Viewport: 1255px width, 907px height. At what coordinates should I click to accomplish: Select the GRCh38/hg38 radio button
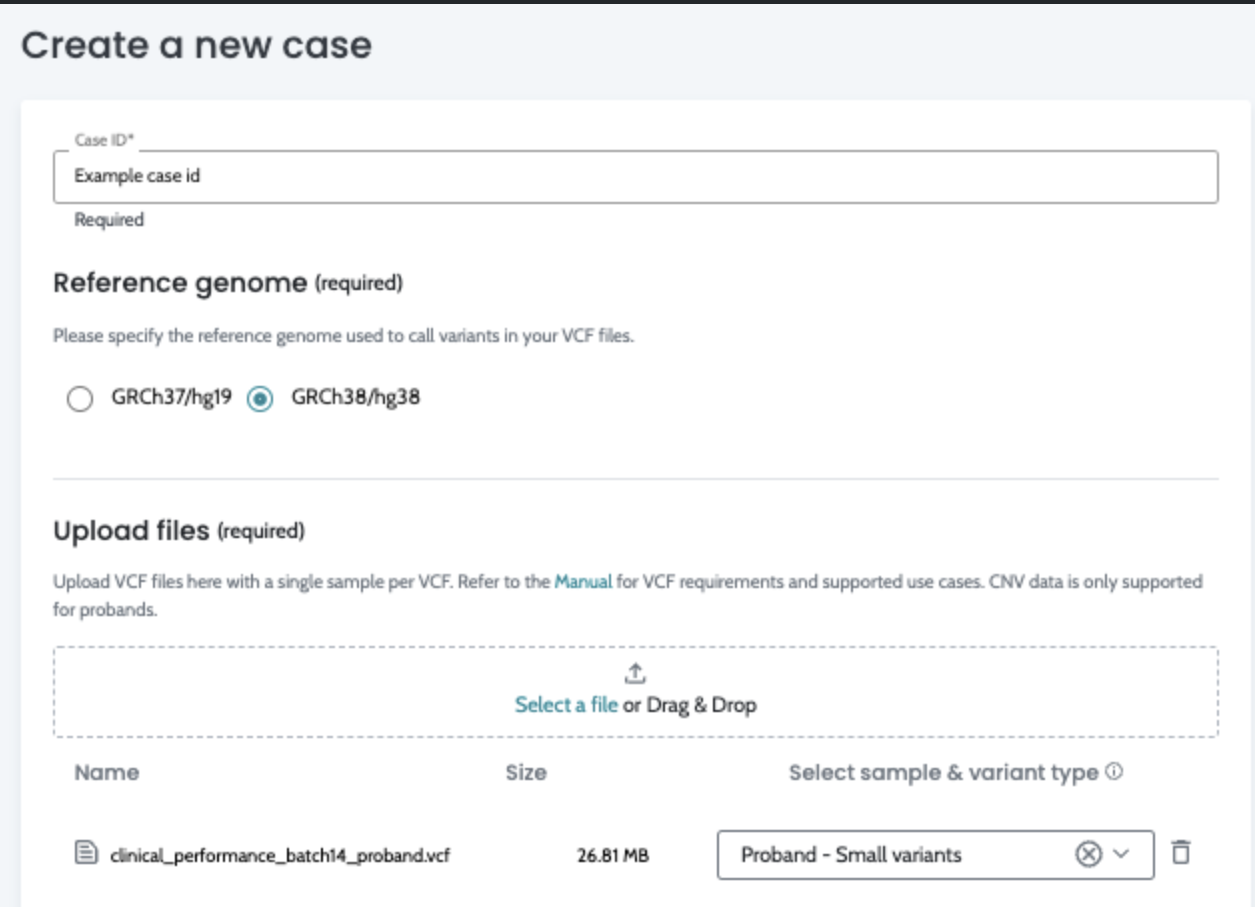pyautogui.click(x=260, y=399)
